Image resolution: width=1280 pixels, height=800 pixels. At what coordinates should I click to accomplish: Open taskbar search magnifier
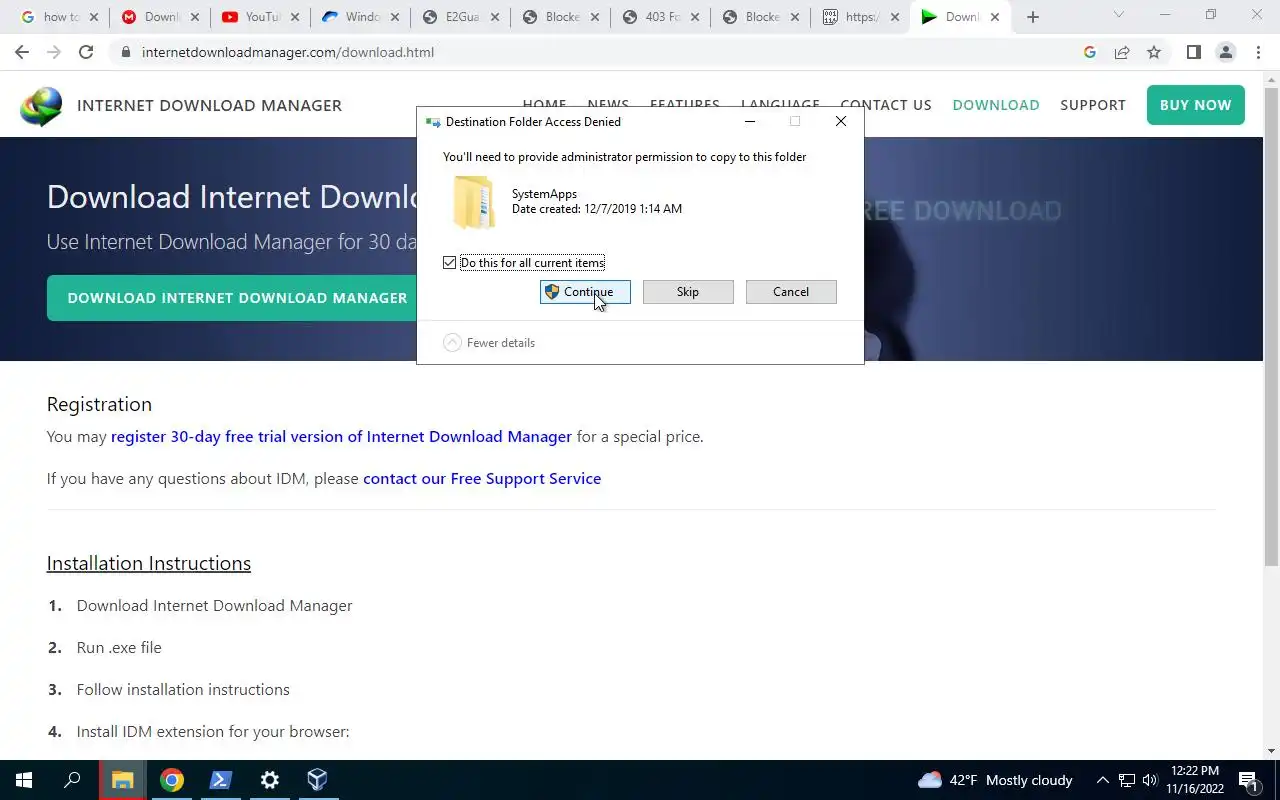(x=72, y=780)
